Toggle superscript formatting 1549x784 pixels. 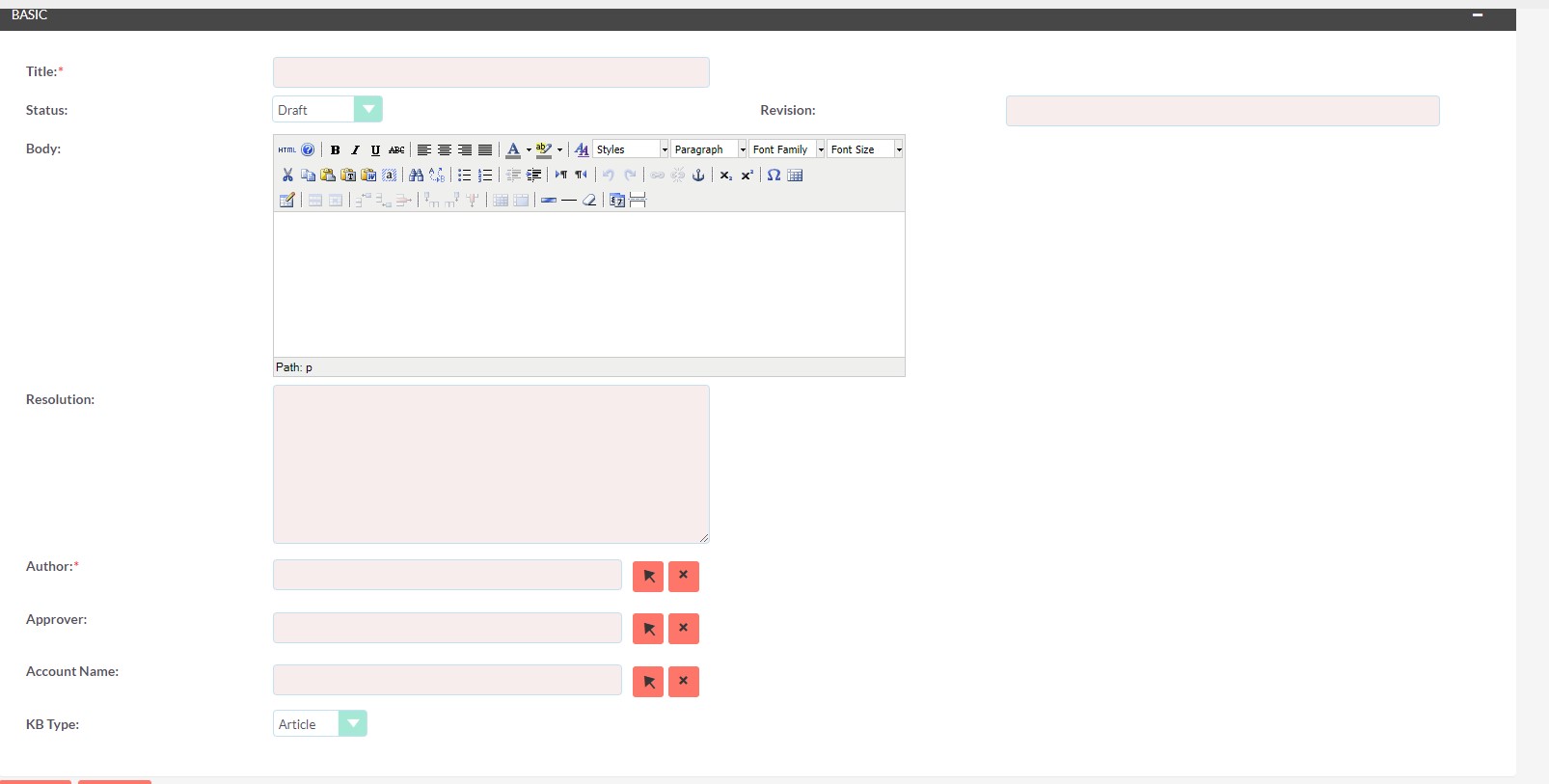pyautogui.click(x=747, y=175)
